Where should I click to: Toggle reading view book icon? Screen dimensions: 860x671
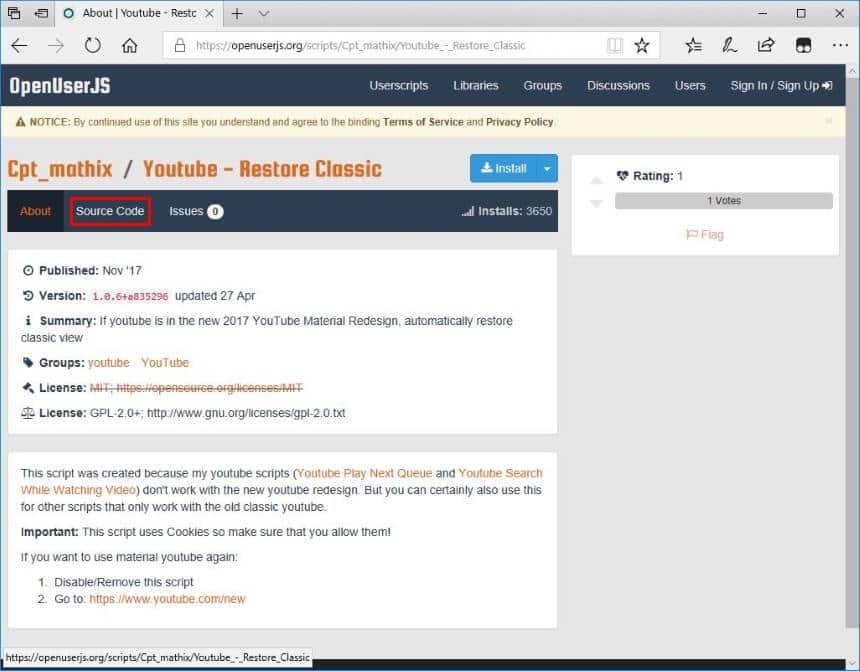coord(615,46)
